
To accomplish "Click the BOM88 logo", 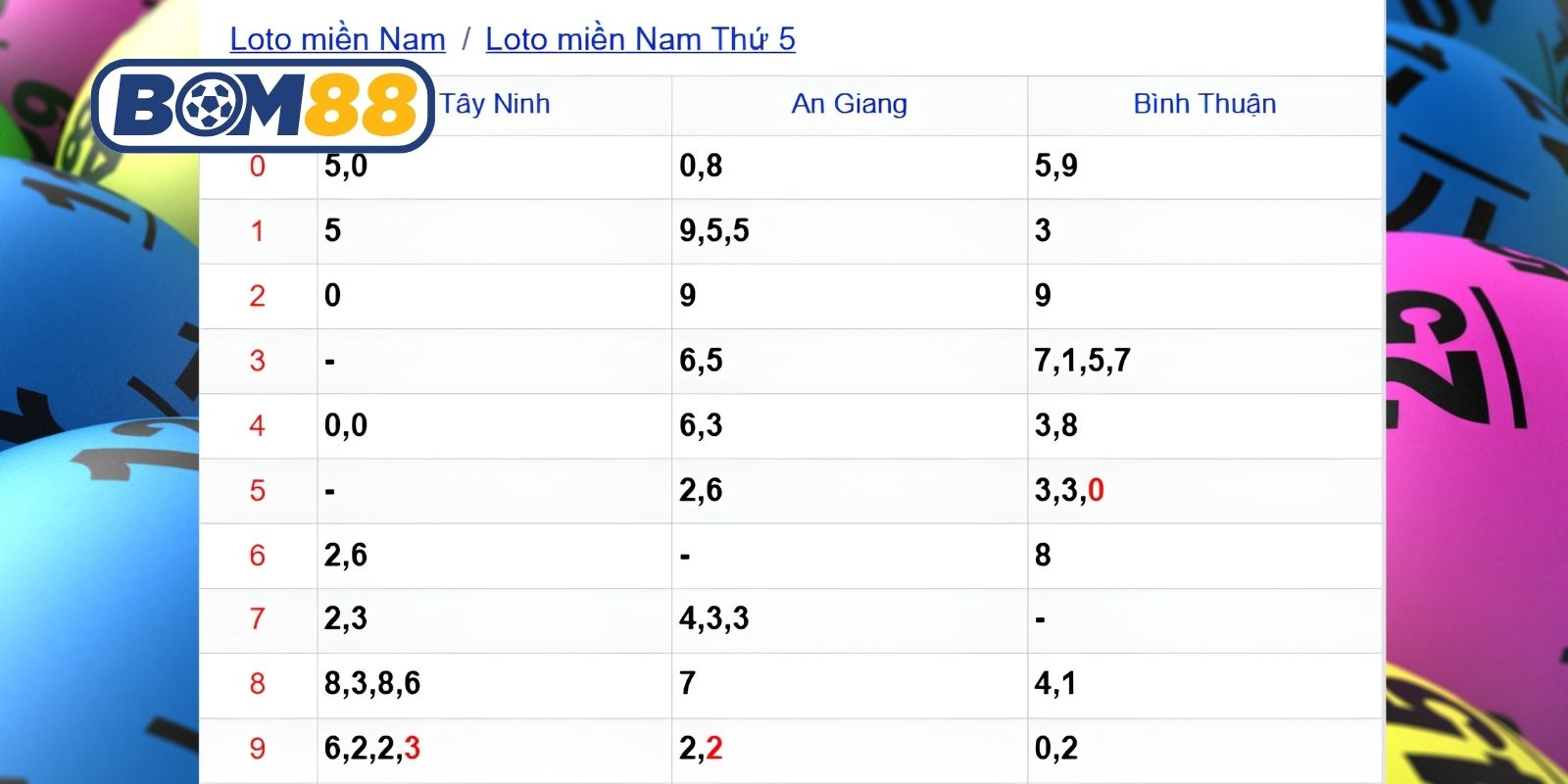I will 263,106.
